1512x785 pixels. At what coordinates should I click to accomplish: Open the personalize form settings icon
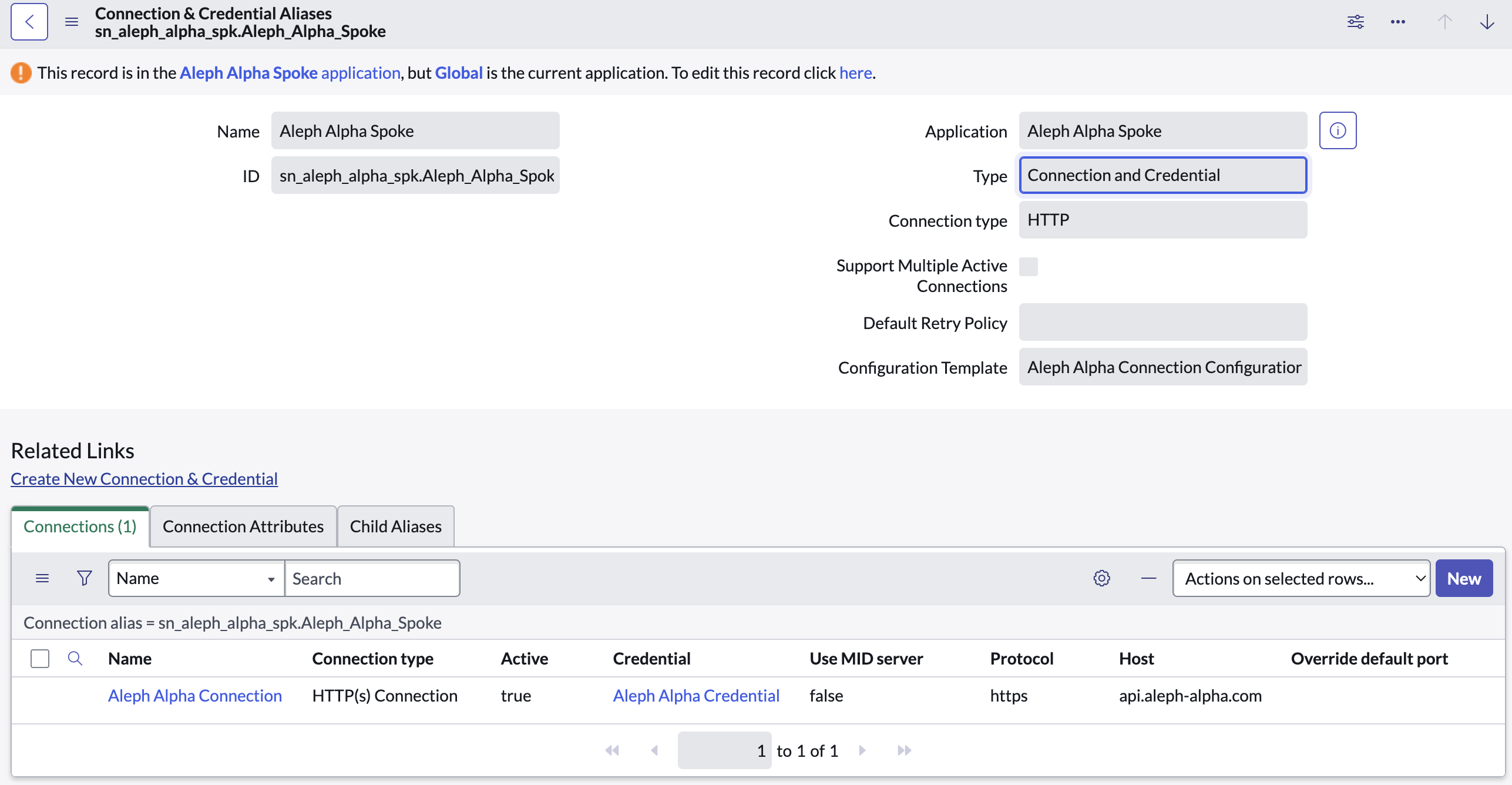tap(1356, 22)
